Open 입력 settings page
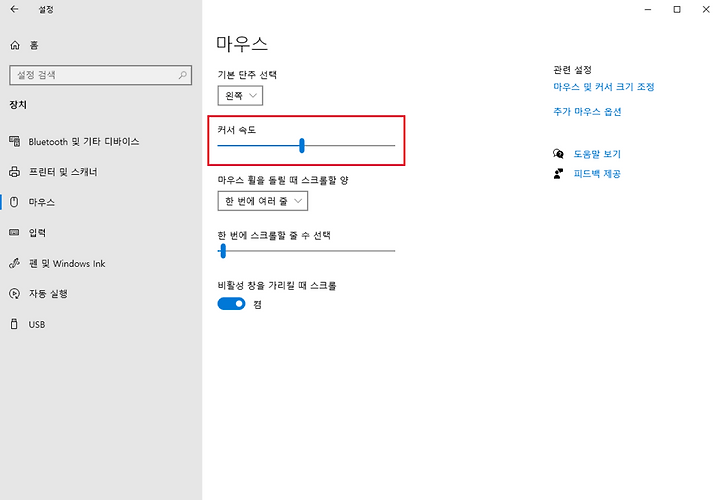This screenshot has height=500, width=720. (37, 233)
